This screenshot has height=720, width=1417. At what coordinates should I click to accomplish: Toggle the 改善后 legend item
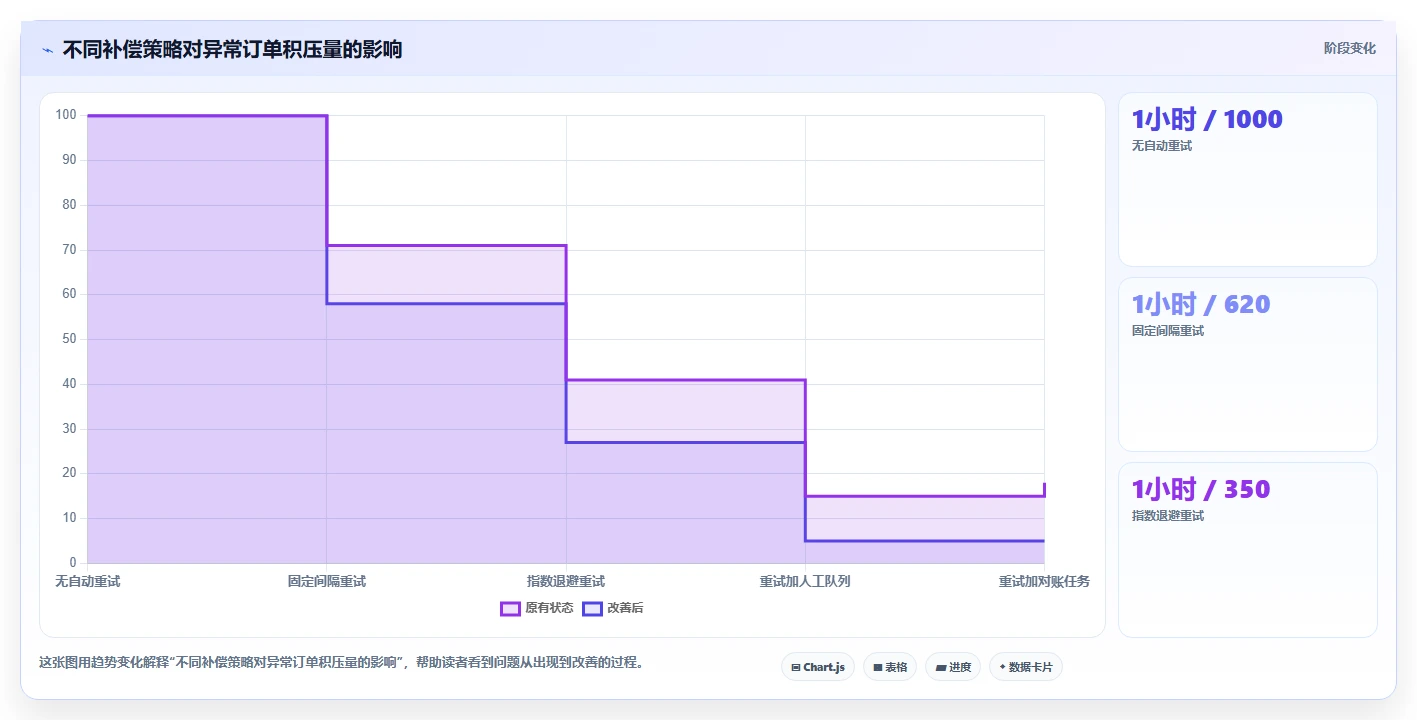point(613,608)
